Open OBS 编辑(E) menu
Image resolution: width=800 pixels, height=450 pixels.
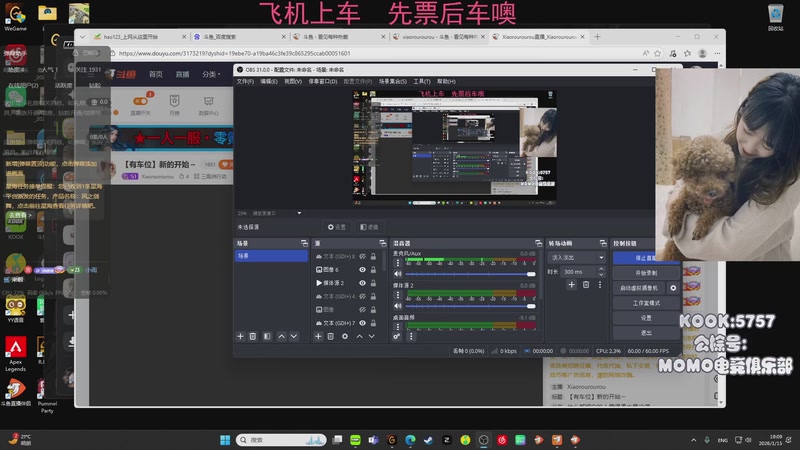(x=269, y=81)
